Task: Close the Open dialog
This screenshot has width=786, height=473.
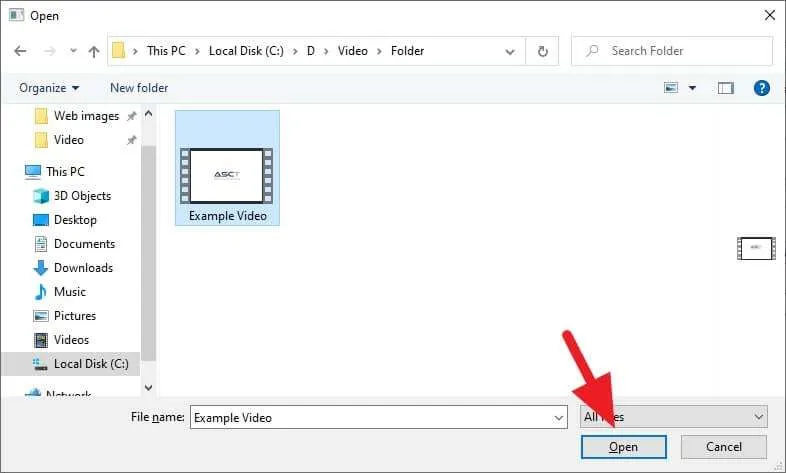Action: pyautogui.click(x=770, y=16)
